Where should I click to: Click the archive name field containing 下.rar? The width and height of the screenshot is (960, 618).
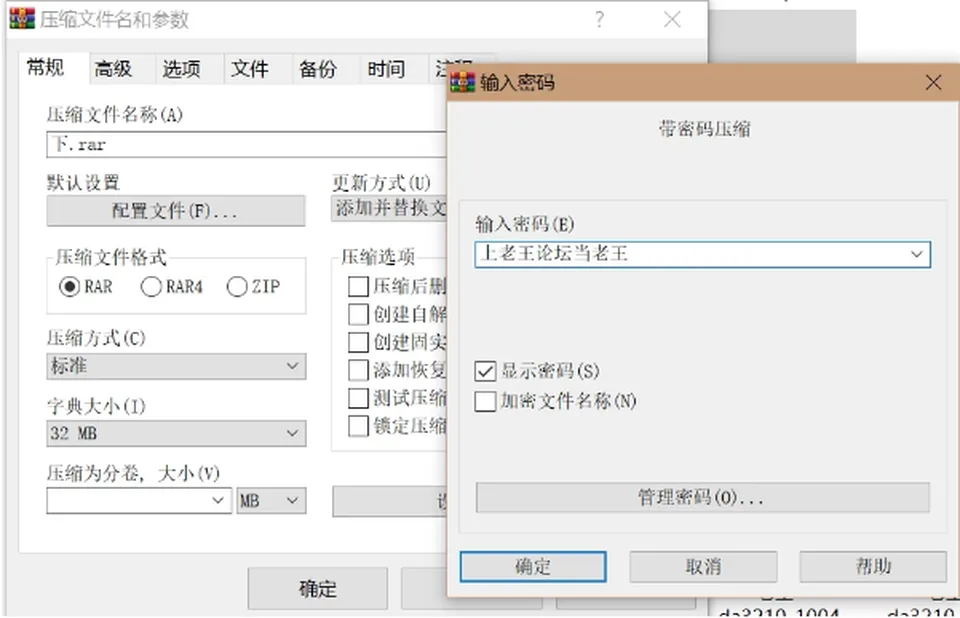pyautogui.click(x=246, y=145)
